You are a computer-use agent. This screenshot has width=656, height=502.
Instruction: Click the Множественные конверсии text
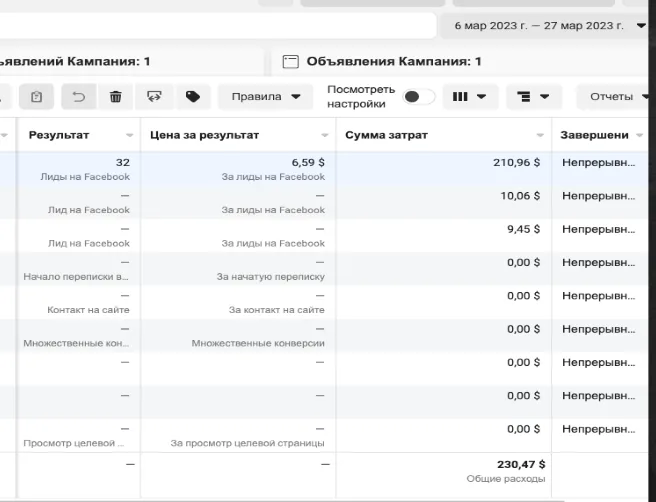click(258, 343)
